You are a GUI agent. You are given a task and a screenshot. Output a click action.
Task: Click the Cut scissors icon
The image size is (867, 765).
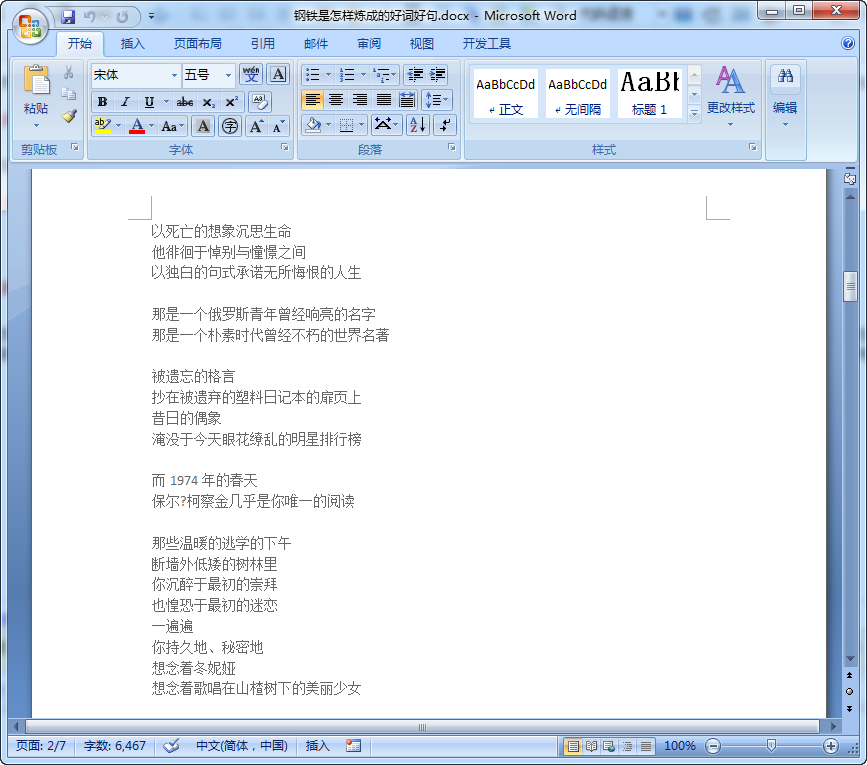coord(69,72)
